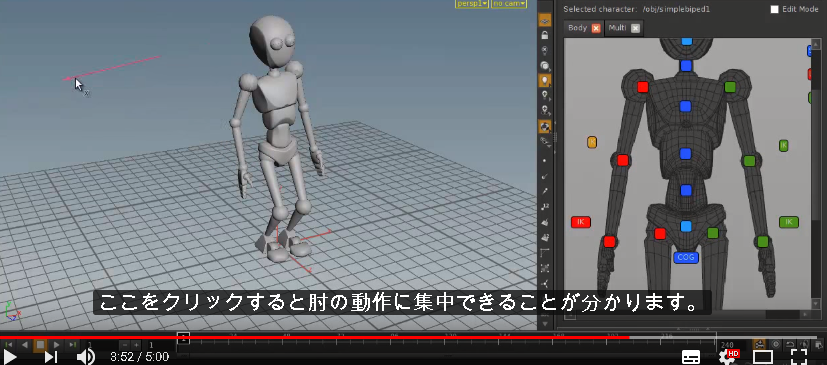Select the blue chest control

pyautogui.click(x=686, y=107)
